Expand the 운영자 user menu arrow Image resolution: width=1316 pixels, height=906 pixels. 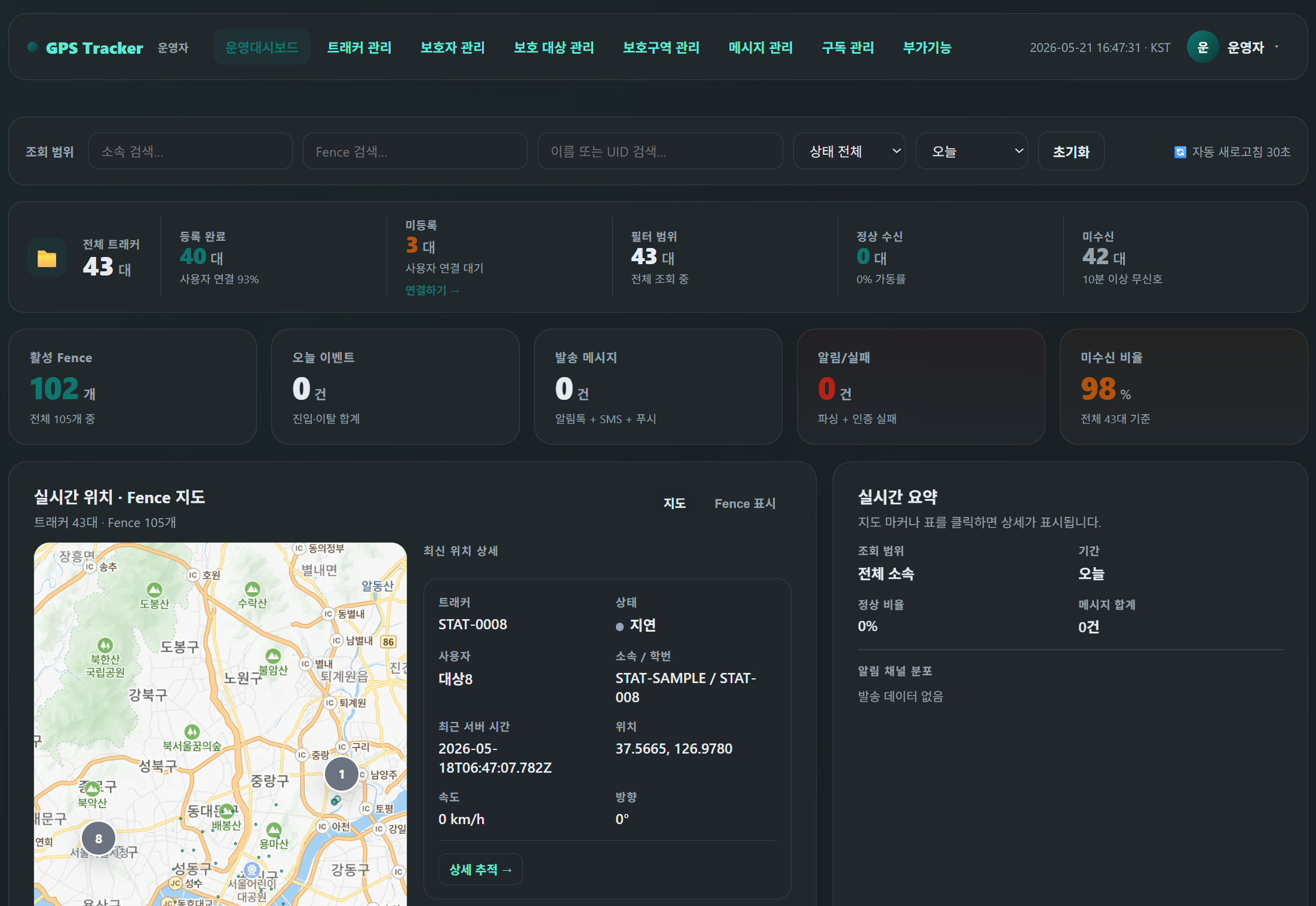[x=1277, y=47]
